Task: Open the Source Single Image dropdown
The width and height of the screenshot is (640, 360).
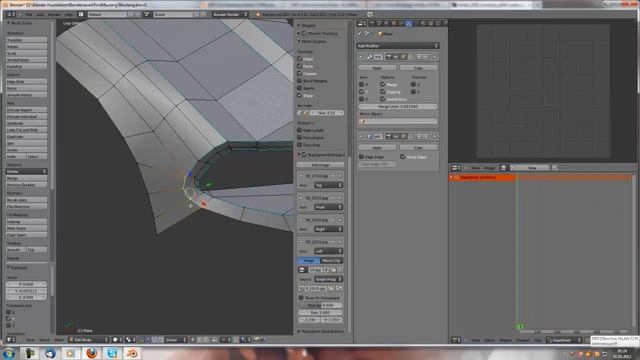Action: click(x=328, y=279)
